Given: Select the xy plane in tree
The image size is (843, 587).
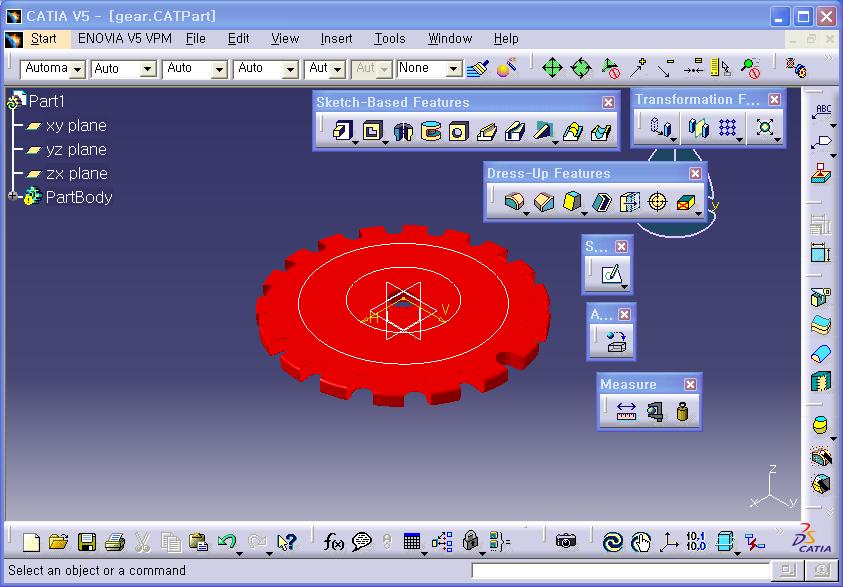Looking at the screenshot, I should 75,126.
